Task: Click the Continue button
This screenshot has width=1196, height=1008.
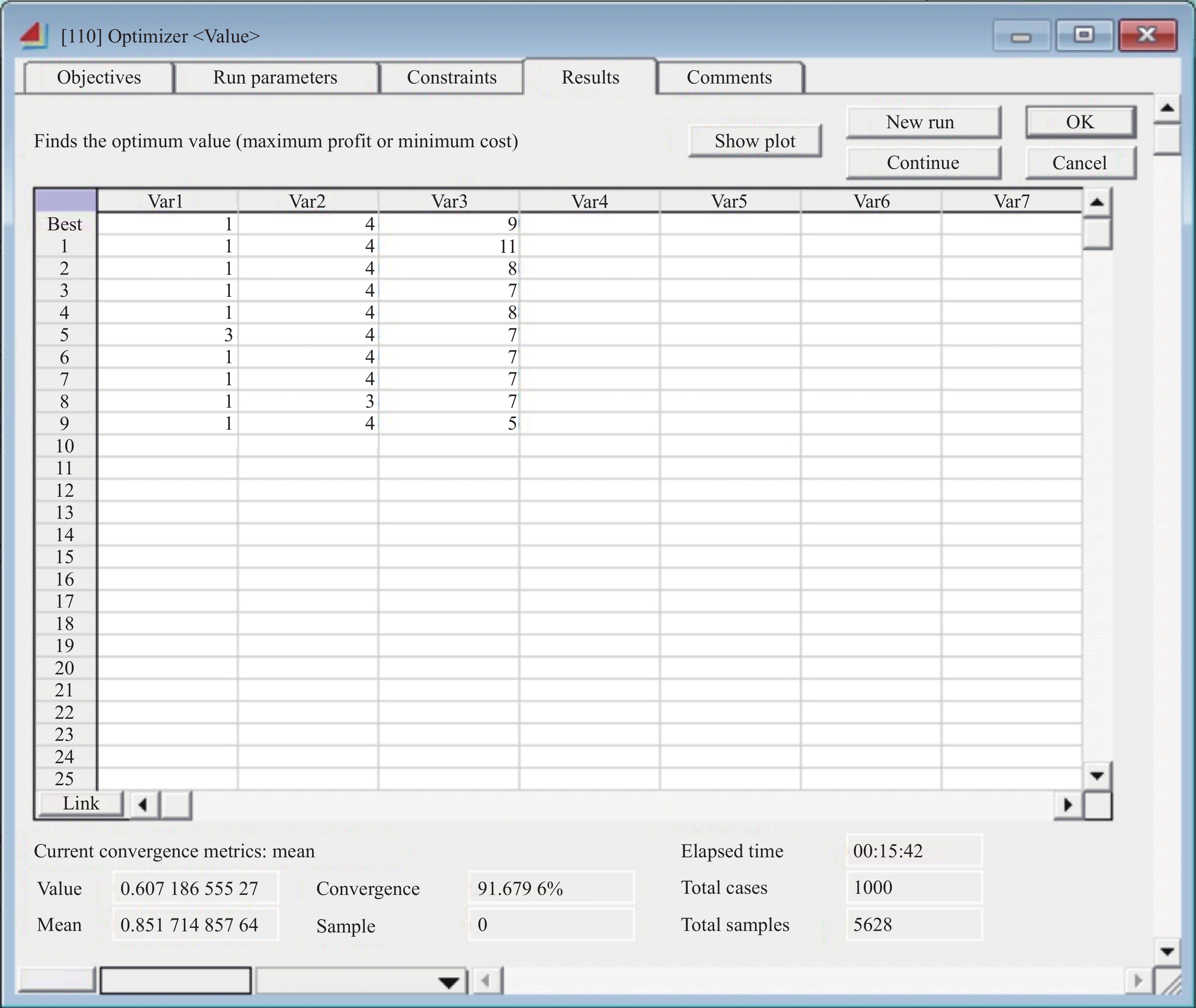Action: 923,163
